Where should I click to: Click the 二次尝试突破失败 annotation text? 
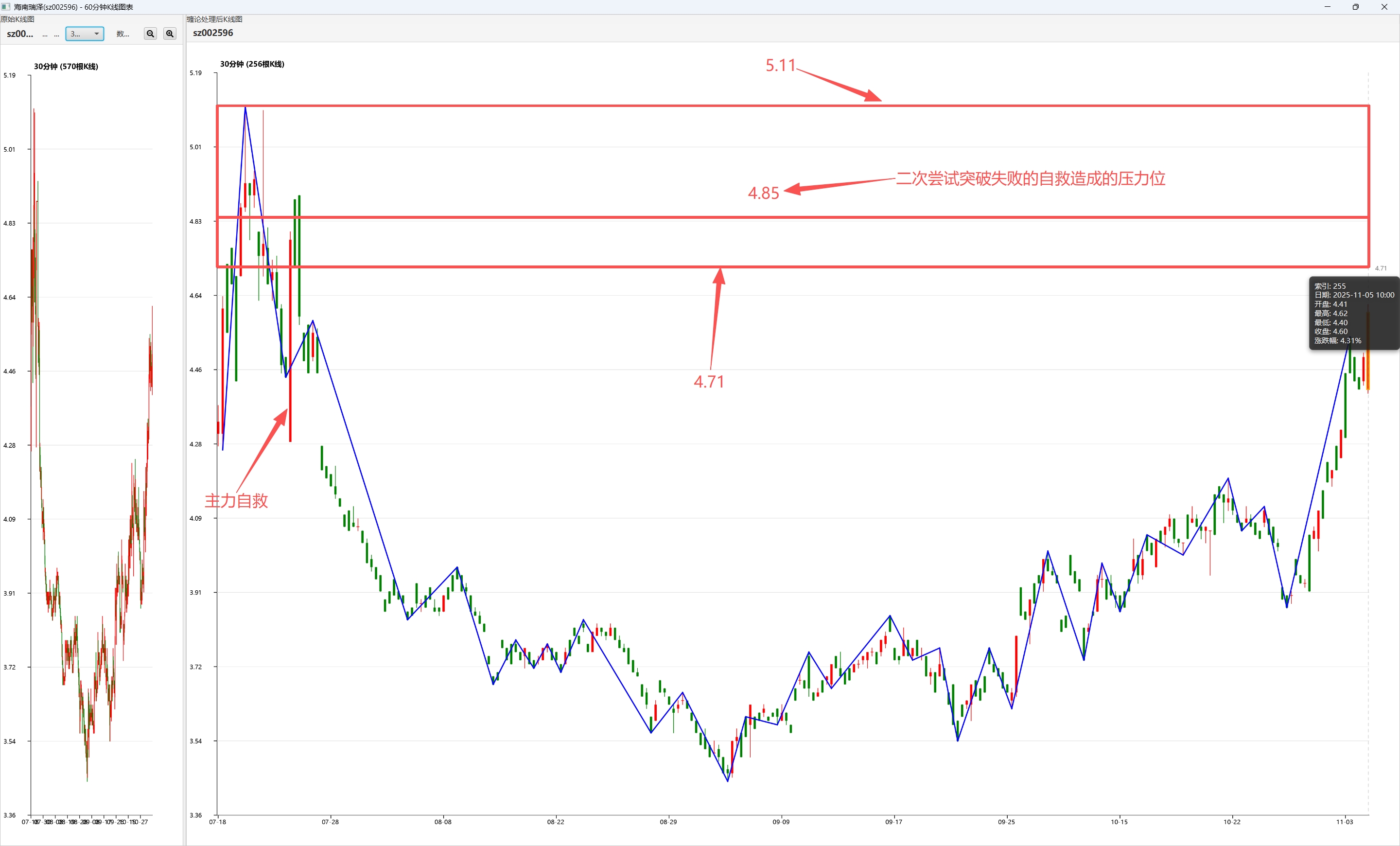(1030, 179)
